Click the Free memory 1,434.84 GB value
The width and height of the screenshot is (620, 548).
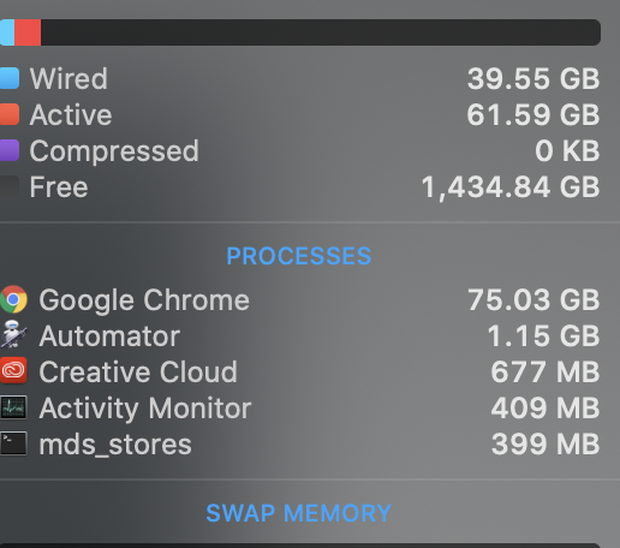coord(510,187)
